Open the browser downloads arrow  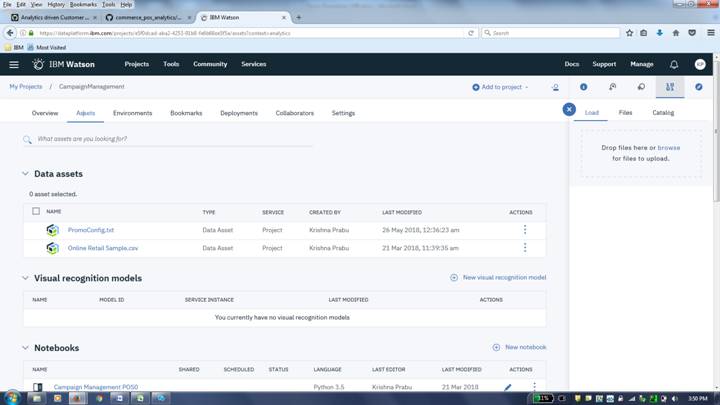(659, 33)
